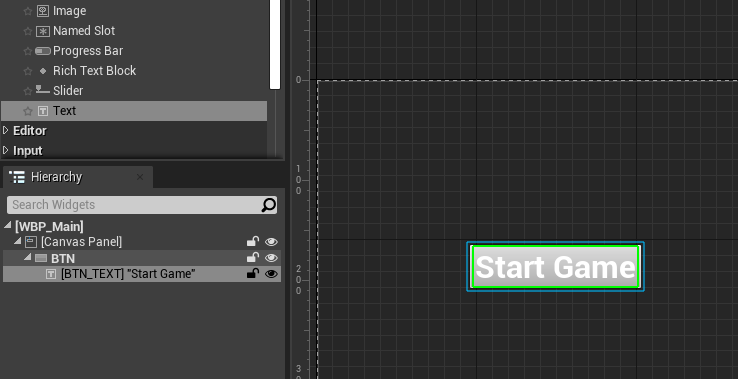Click the search magnifier in Hierarchy
The width and height of the screenshot is (738, 379).
click(268, 205)
